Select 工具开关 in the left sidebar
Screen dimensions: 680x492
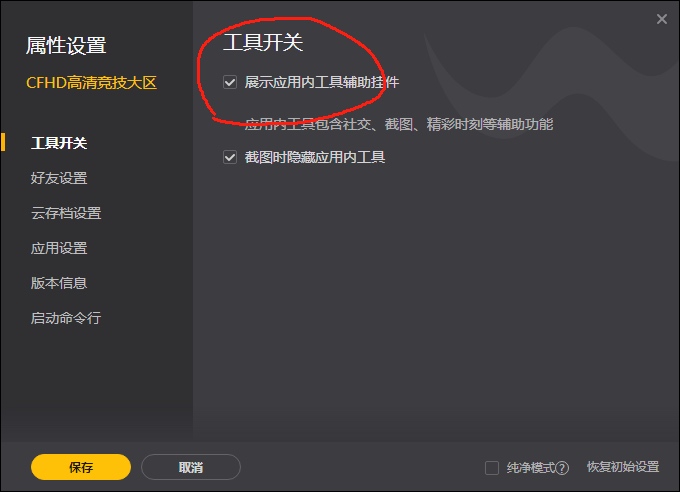pos(59,143)
